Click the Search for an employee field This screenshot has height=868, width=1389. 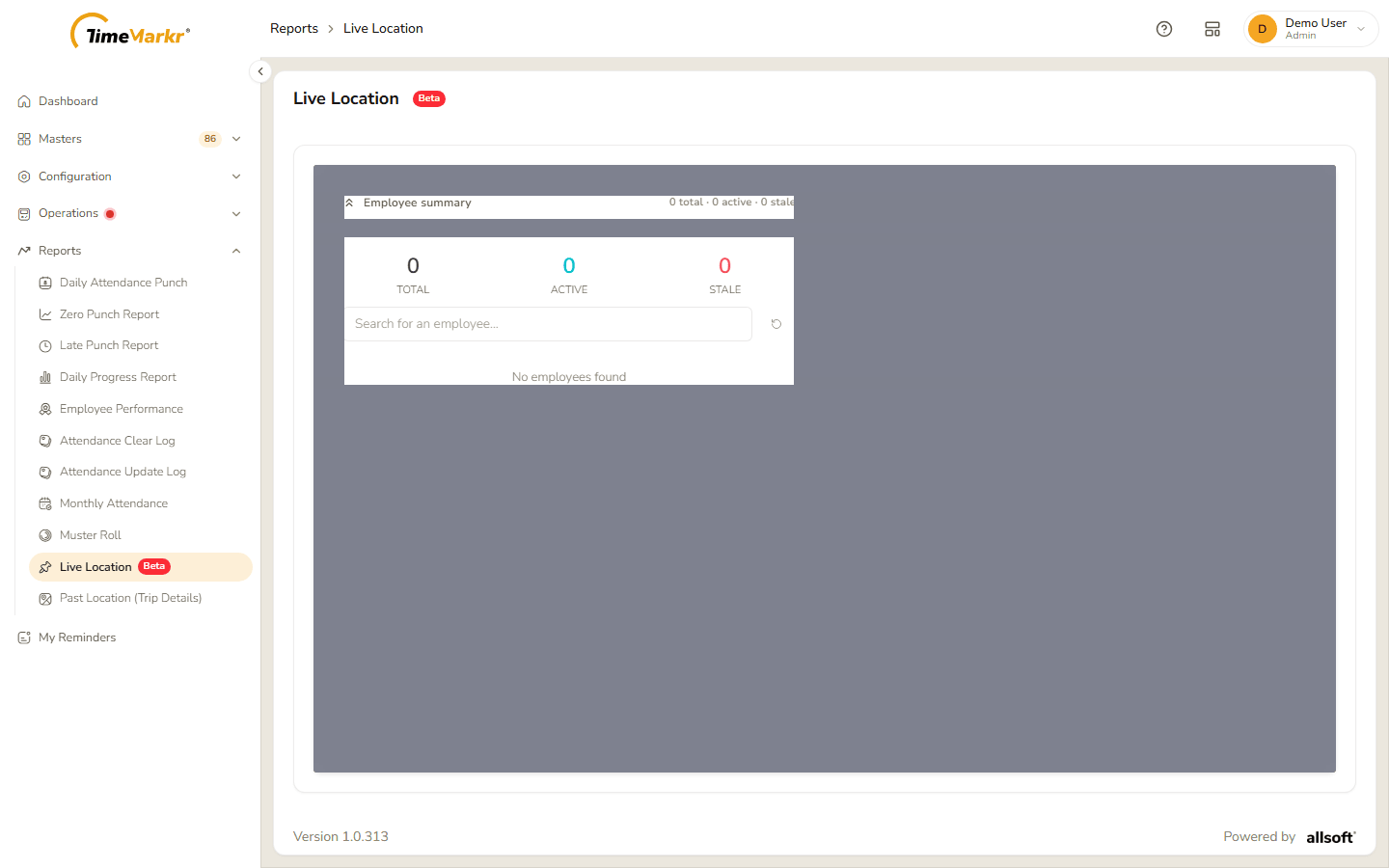point(548,324)
